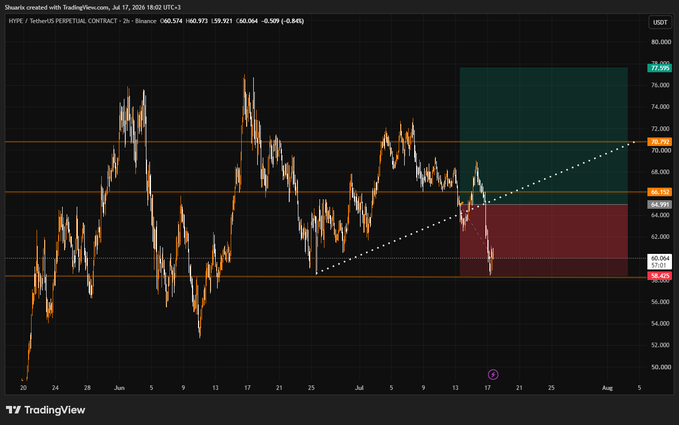Click the purple lightning bolt event icon
679x425 pixels.
tap(493, 374)
